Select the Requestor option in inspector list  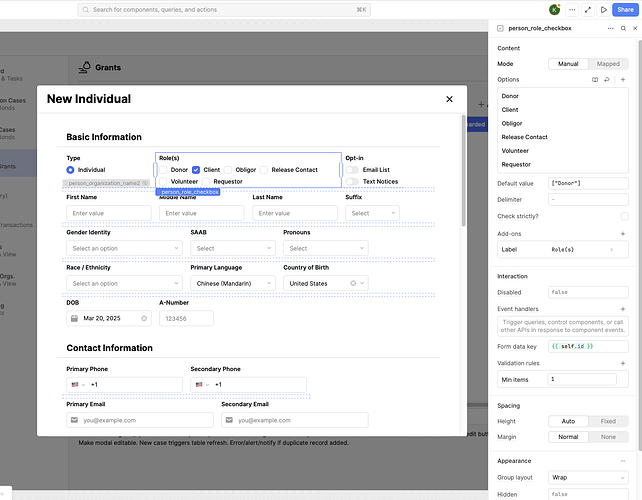tap(563, 165)
